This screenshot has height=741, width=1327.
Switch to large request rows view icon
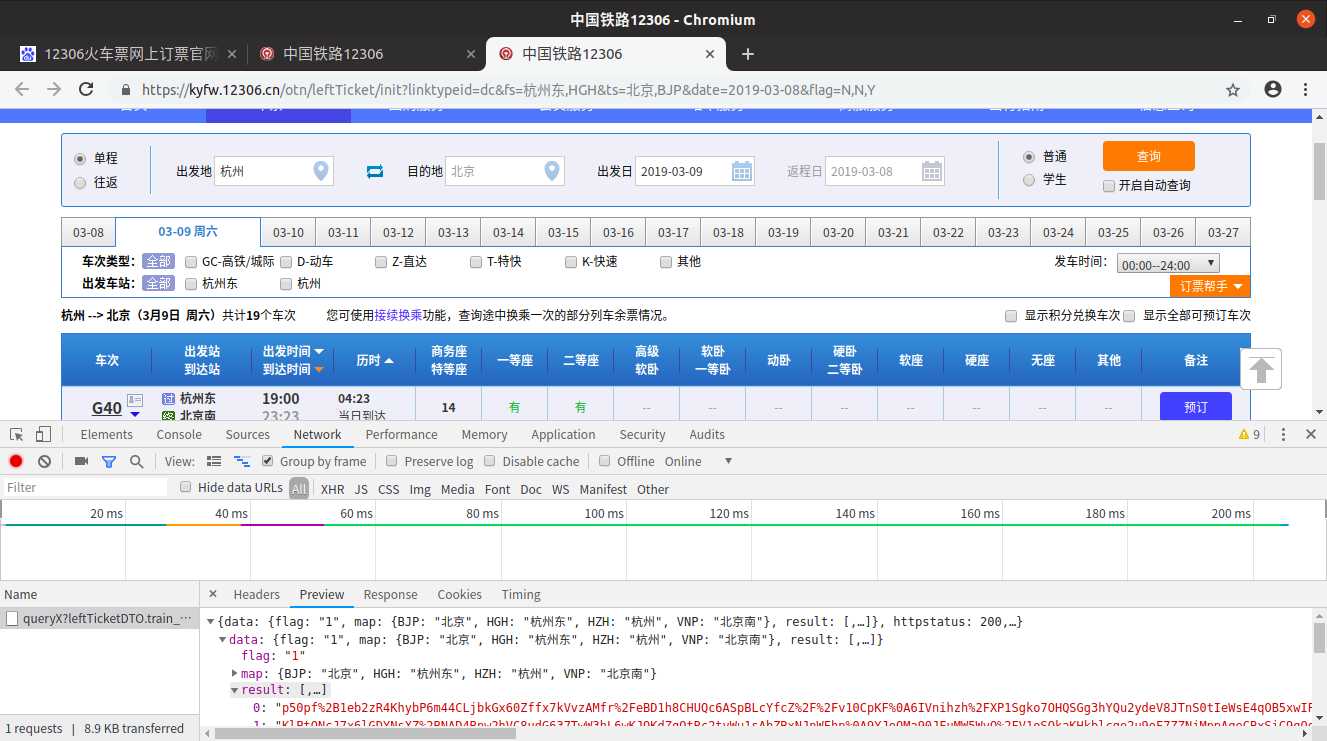[x=213, y=461]
